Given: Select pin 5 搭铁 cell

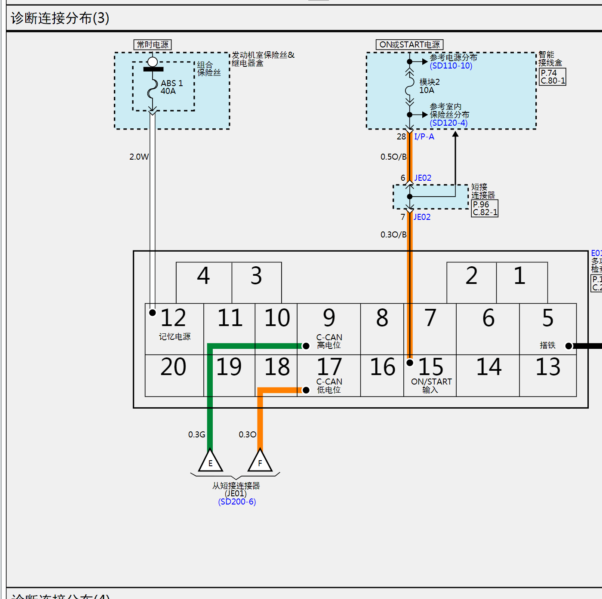Looking at the screenshot, I should [548, 329].
